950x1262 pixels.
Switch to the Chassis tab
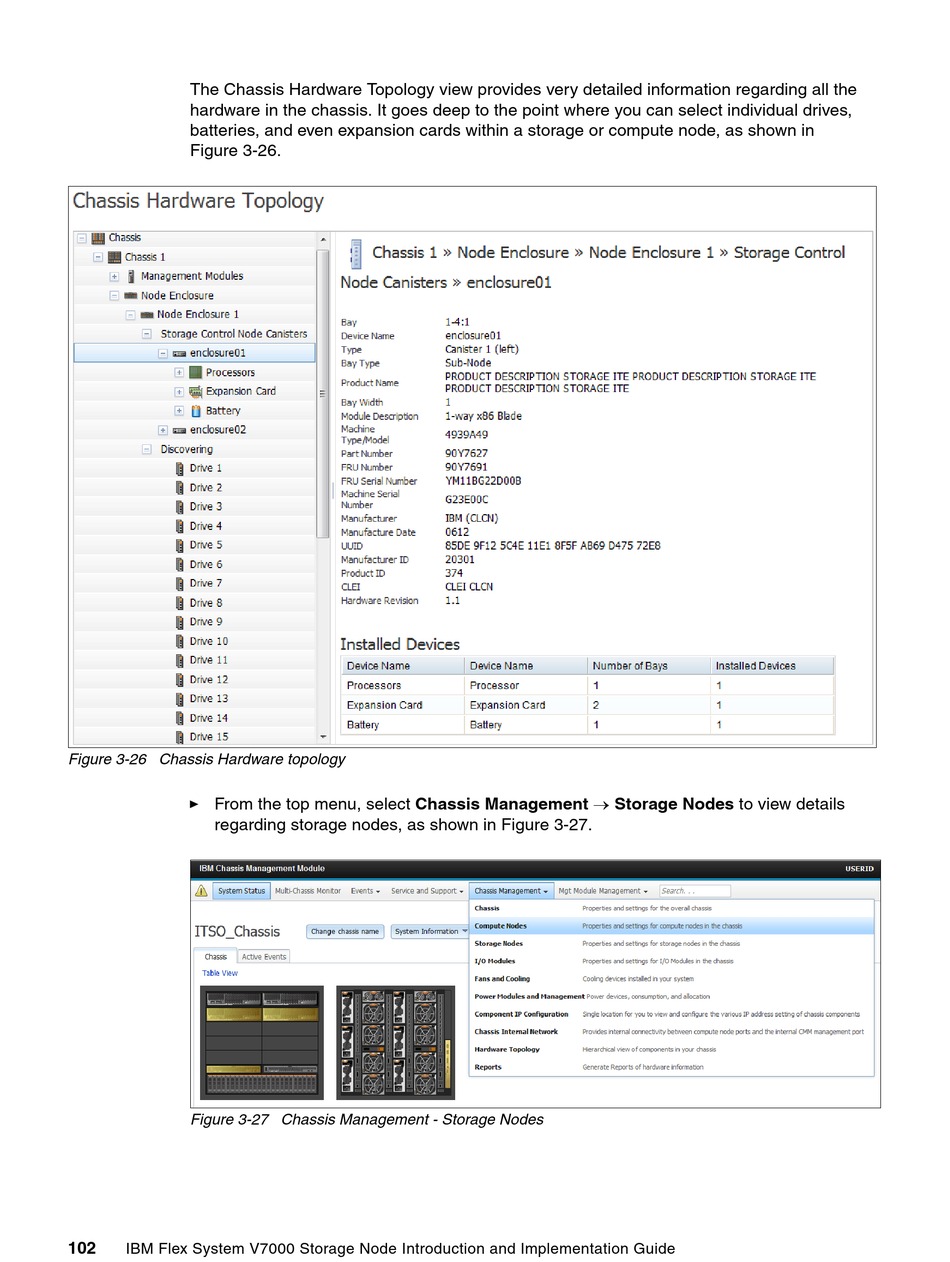point(216,957)
